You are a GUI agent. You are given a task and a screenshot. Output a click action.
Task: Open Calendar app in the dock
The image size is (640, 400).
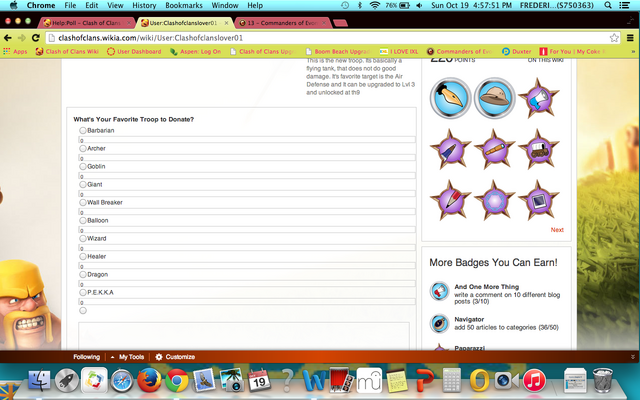click(259, 380)
